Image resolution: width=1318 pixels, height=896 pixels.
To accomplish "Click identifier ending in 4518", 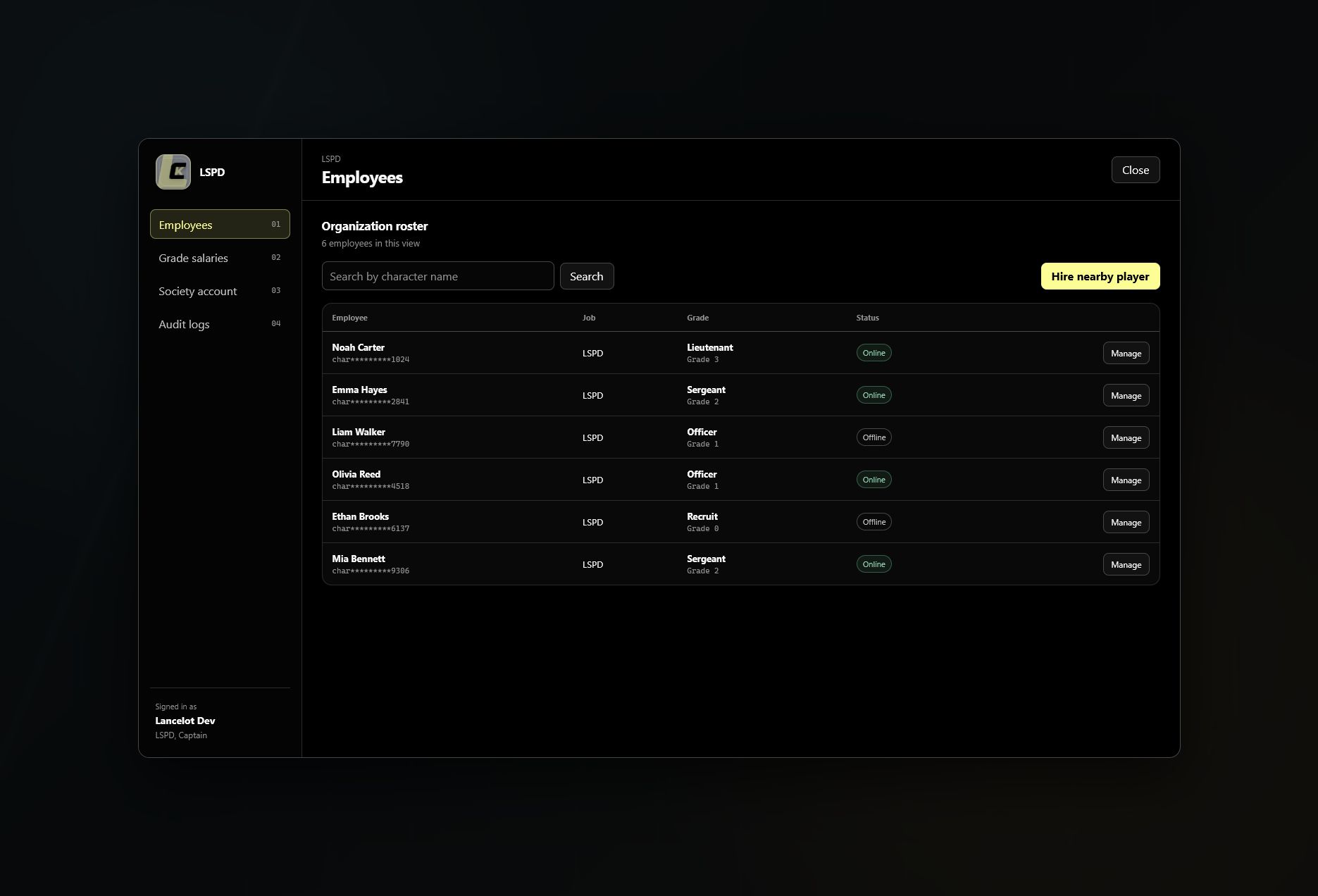I will coord(371,486).
